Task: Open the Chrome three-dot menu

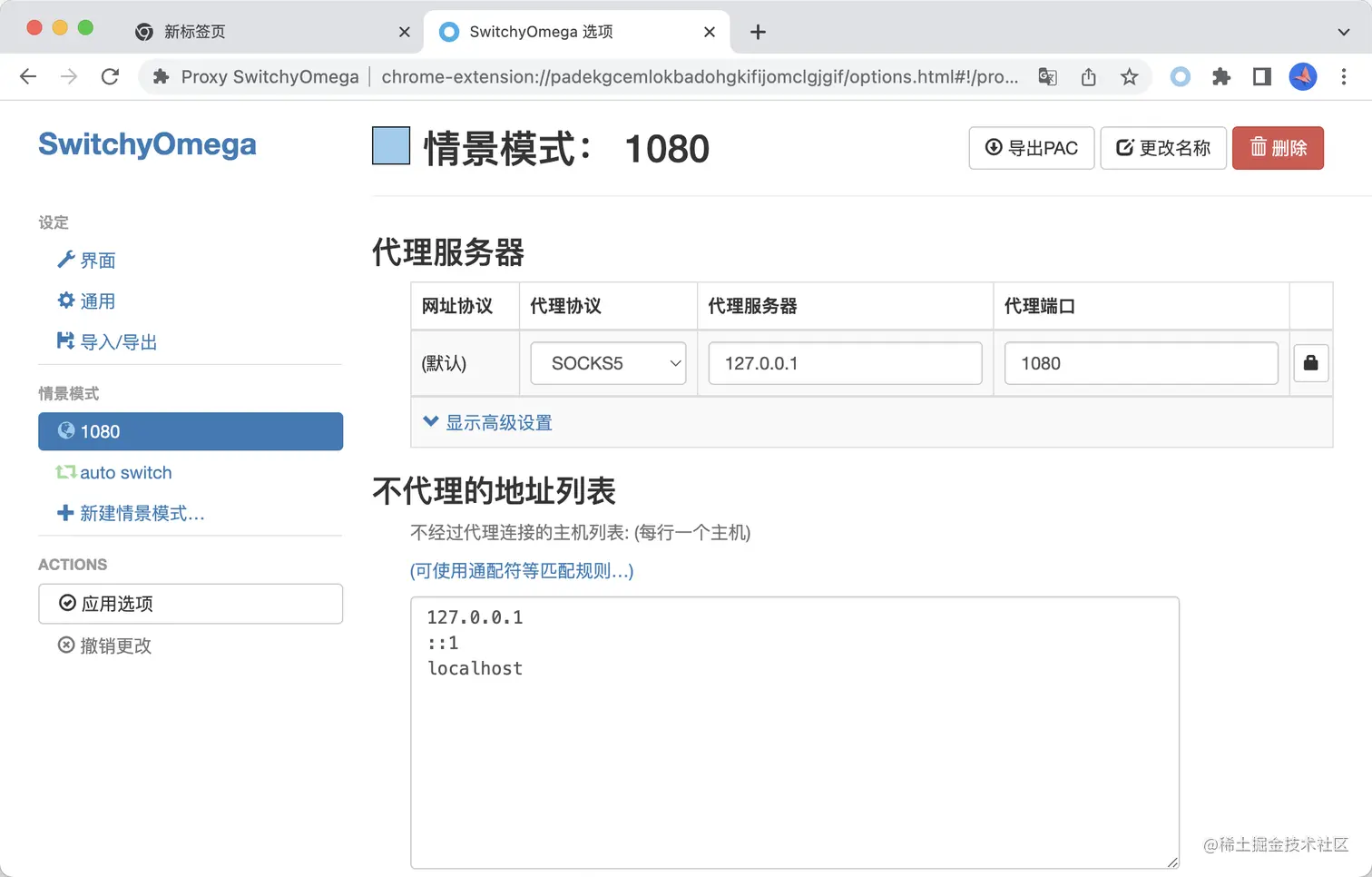Action: tap(1344, 77)
